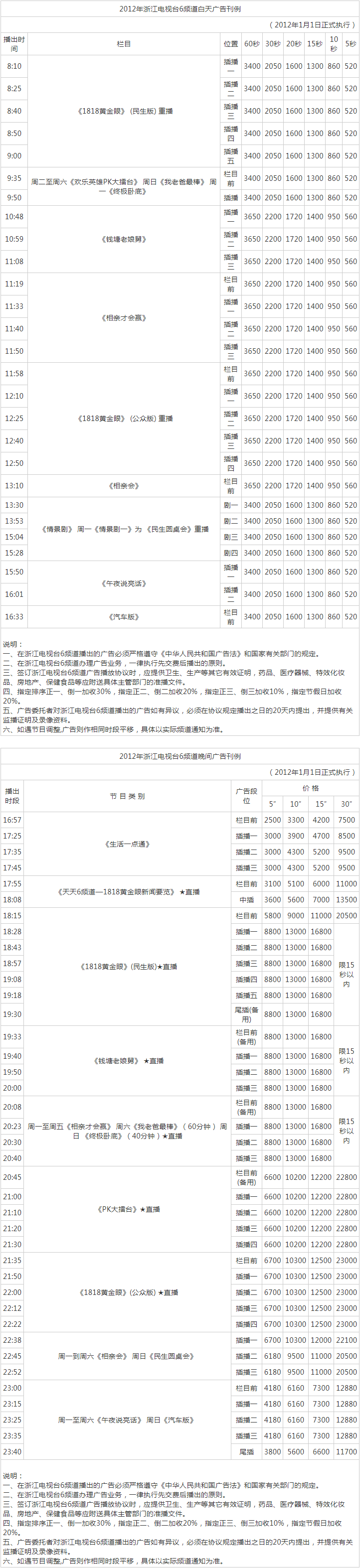The width and height of the screenshot is (360, 1568).
Task: Select the "18:08" time cell
Action: pyautogui.click(x=12, y=900)
